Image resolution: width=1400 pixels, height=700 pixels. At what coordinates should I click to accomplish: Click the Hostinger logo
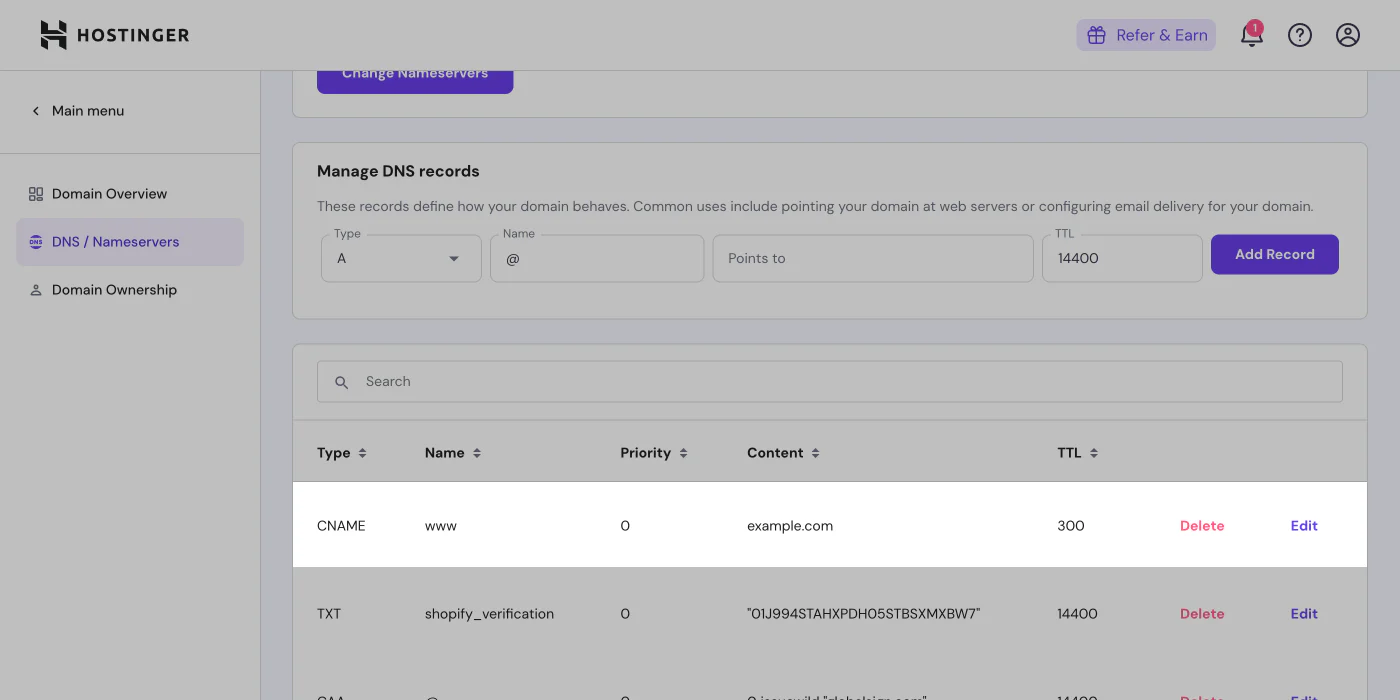tap(113, 34)
